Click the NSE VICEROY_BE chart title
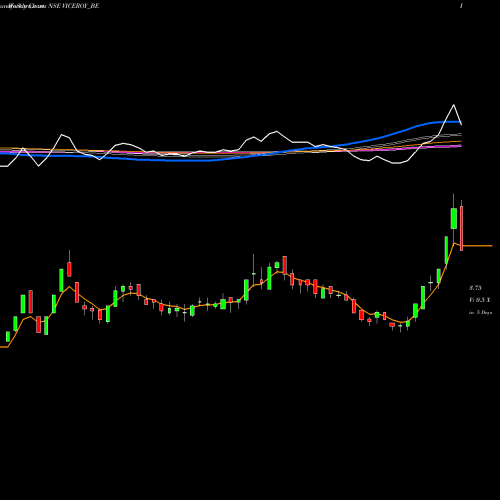The image size is (500, 500). coord(74,6)
